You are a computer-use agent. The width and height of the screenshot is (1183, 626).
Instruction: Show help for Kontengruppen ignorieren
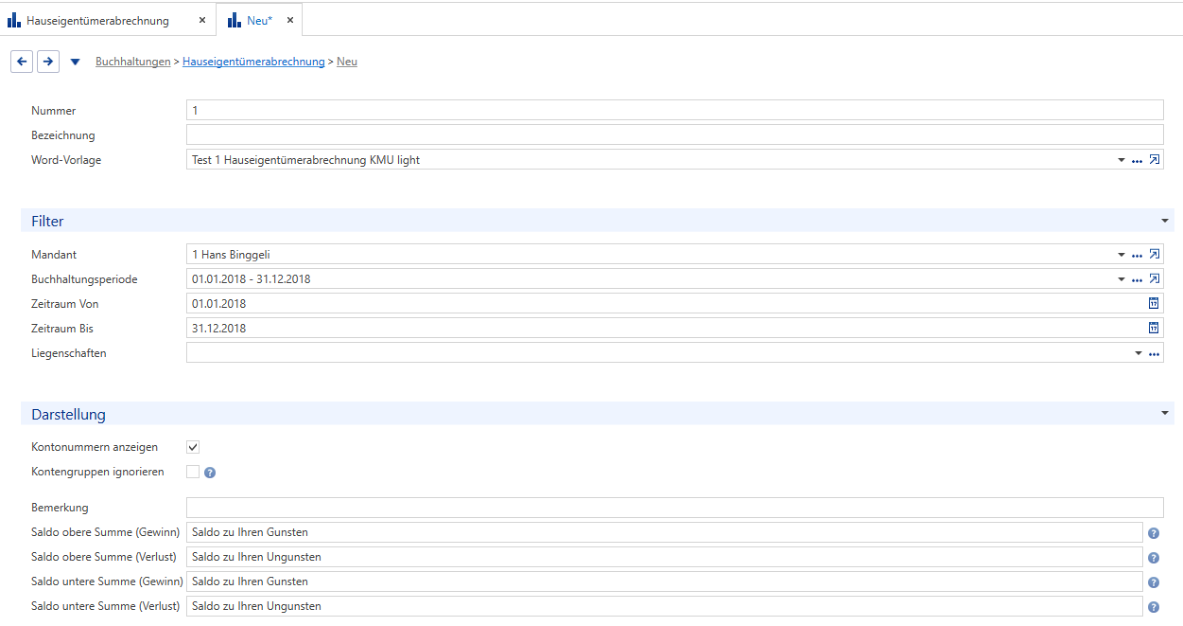[210, 473]
